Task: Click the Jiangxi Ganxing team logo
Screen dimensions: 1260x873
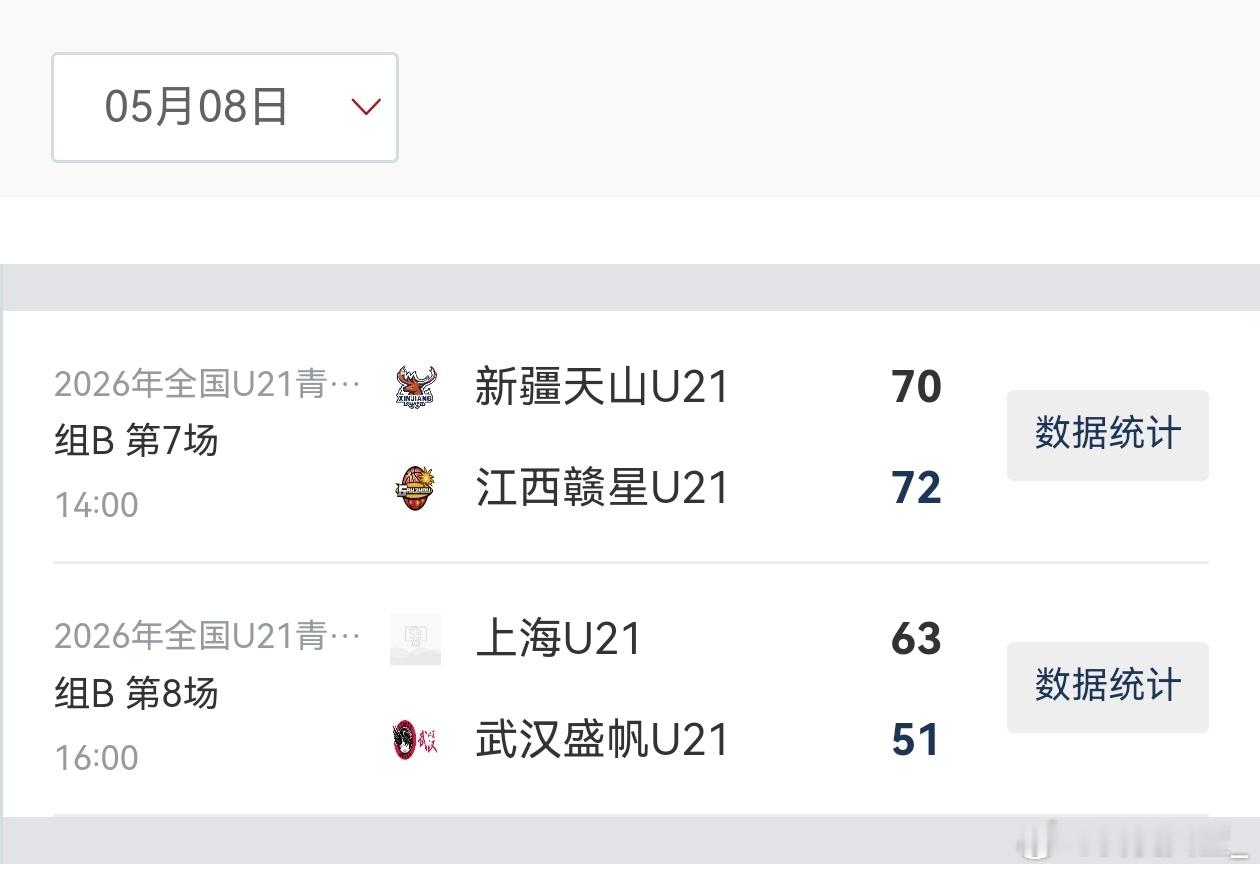Action: click(415, 488)
